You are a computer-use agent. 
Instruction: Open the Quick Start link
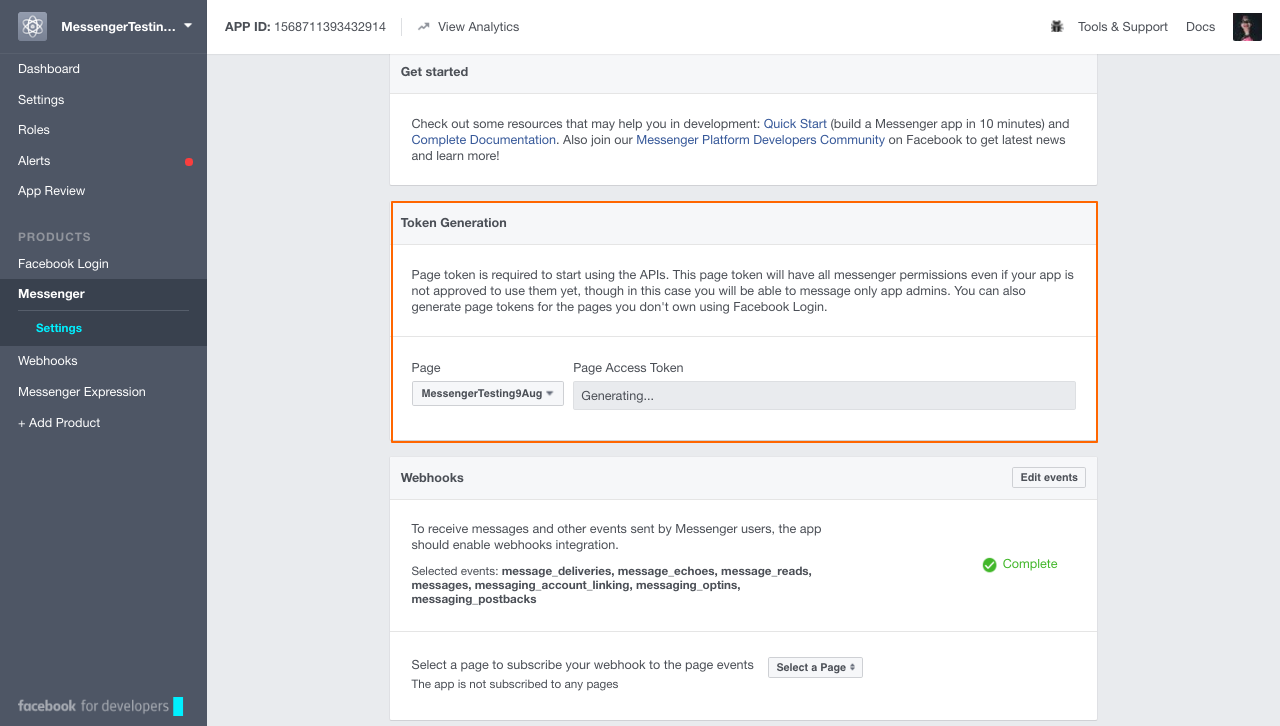click(795, 124)
